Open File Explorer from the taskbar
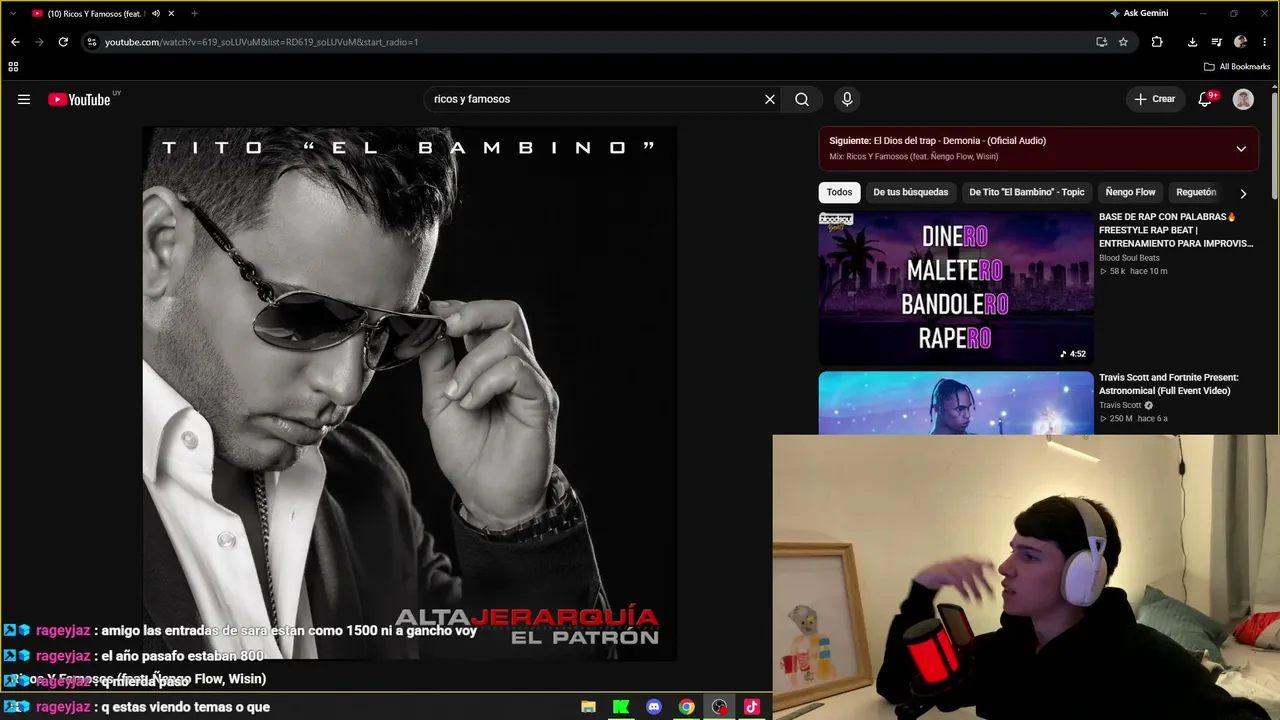This screenshot has height=720, width=1280. (x=589, y=707)
